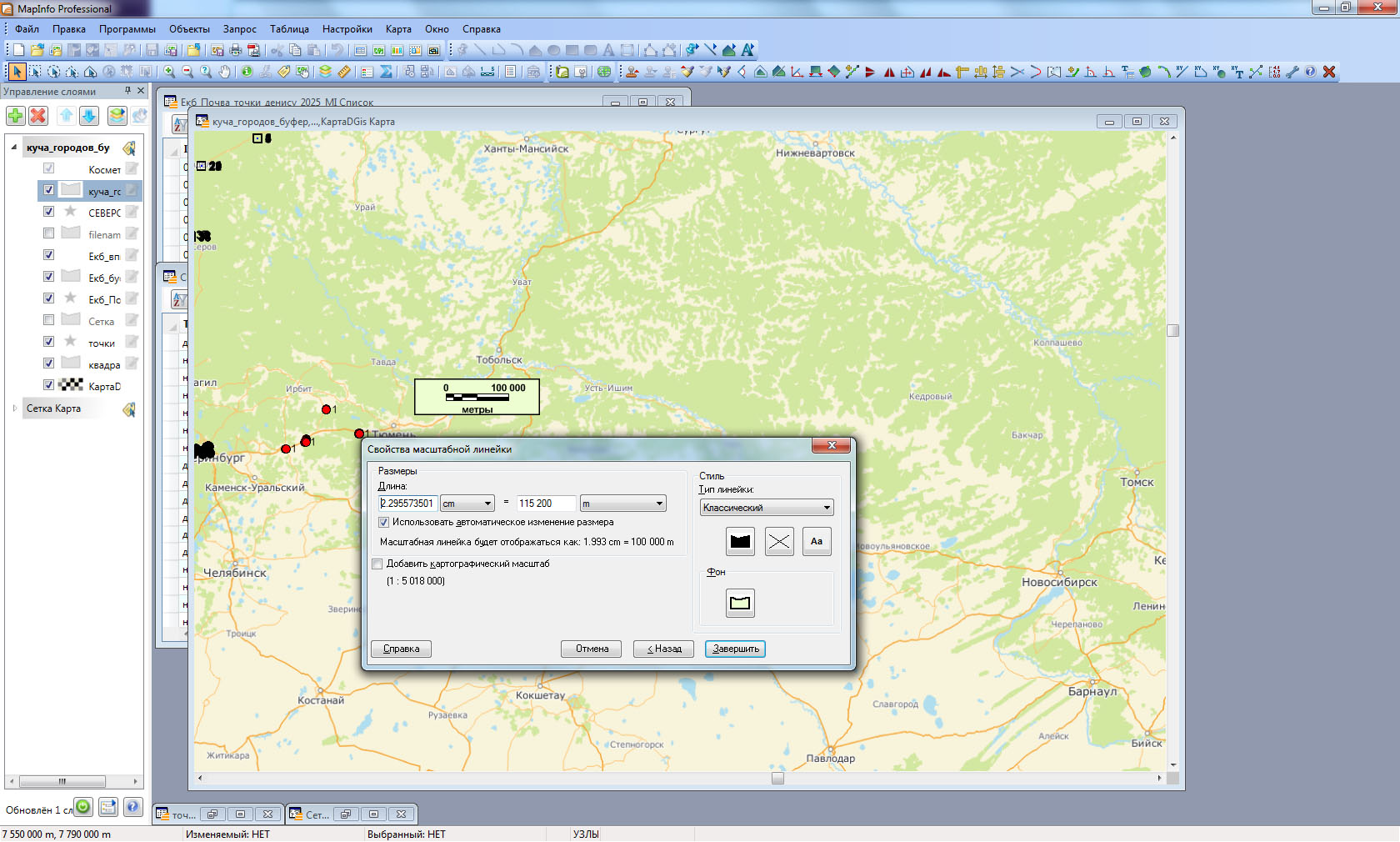Move layer down with blue arrow
1400x842 pixels.
(89, 116)
